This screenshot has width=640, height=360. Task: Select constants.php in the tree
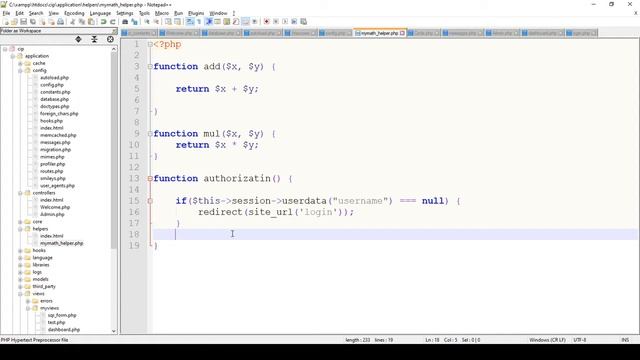pyautogui.click(x=55, y=92)
